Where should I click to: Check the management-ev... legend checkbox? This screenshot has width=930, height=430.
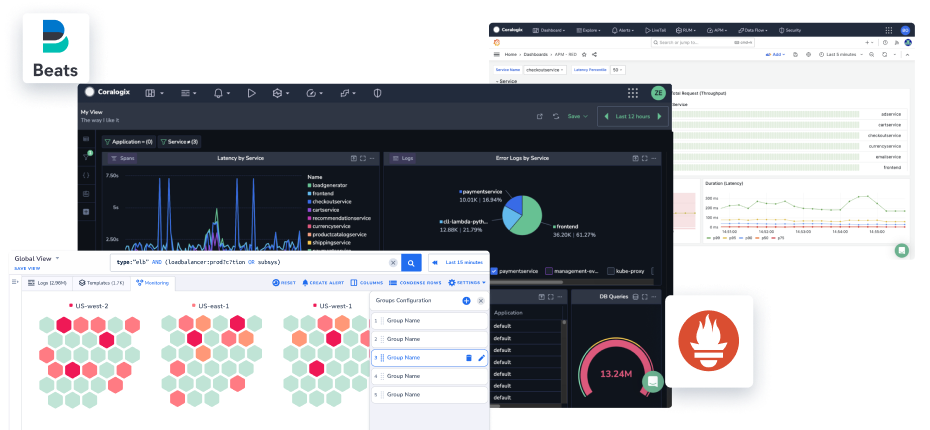(x=549, y=271)
